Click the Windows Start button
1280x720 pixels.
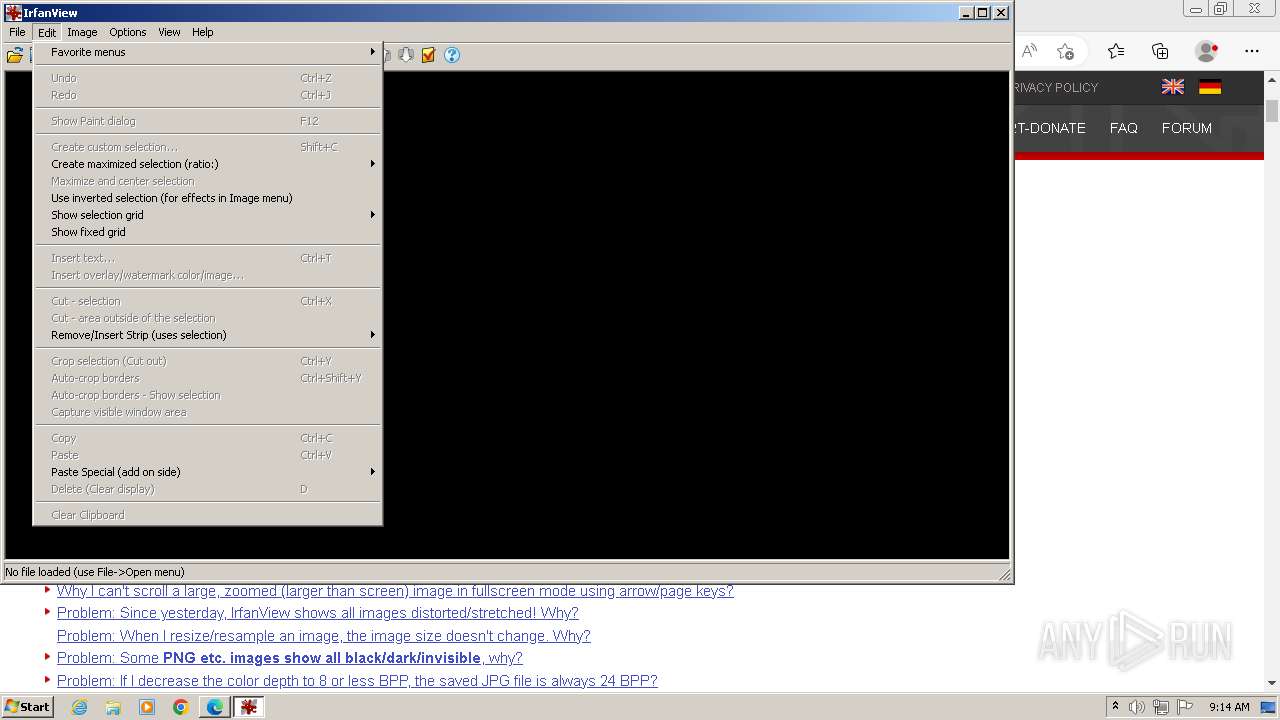[x=27, y=707]
